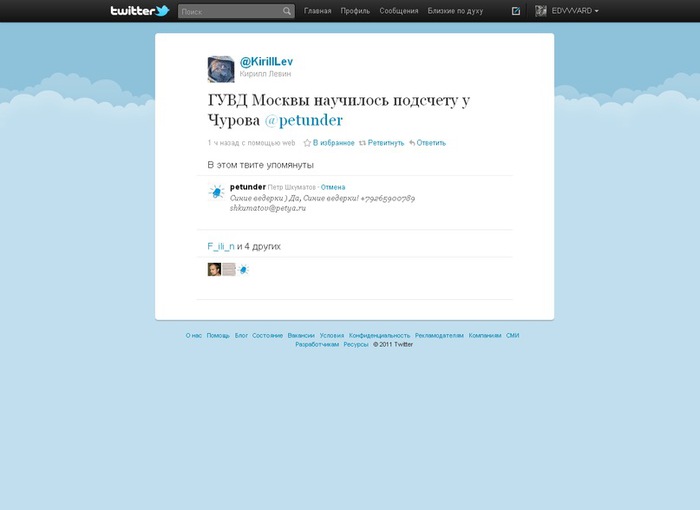Click the search magnifier icon

pos(287,11)
